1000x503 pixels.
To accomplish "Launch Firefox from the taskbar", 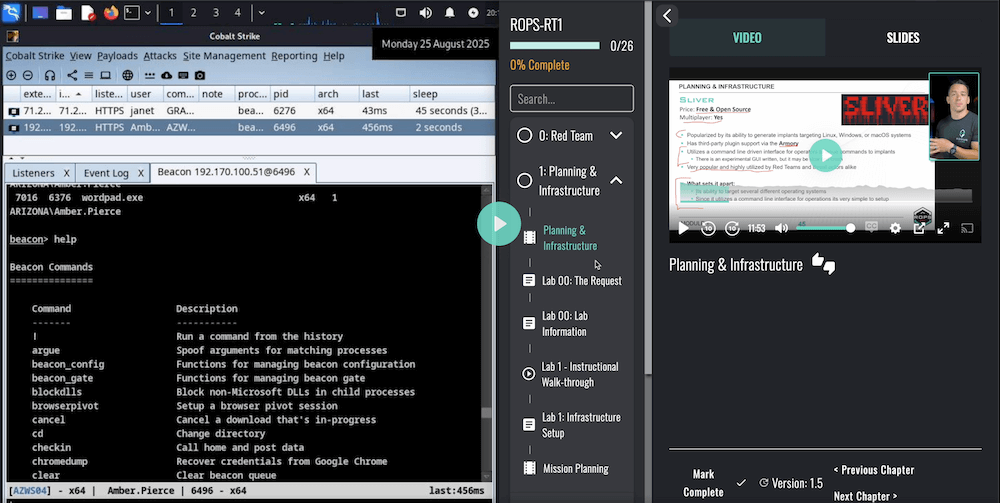I will pyautogui.click(x=110, y=13).
